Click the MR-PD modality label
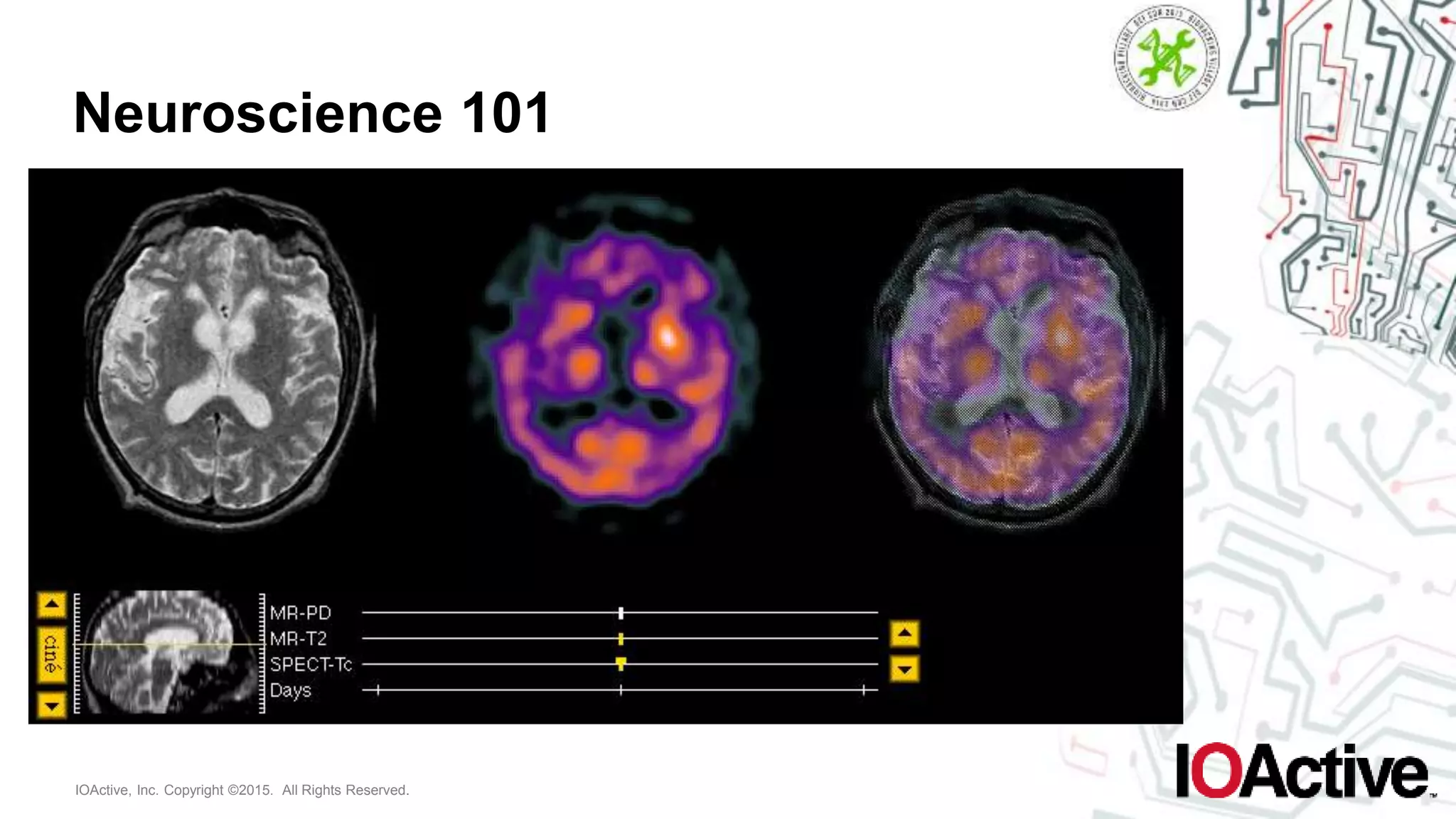The height and width of the screenshot is (819, 1456). (x=300, y=613)
